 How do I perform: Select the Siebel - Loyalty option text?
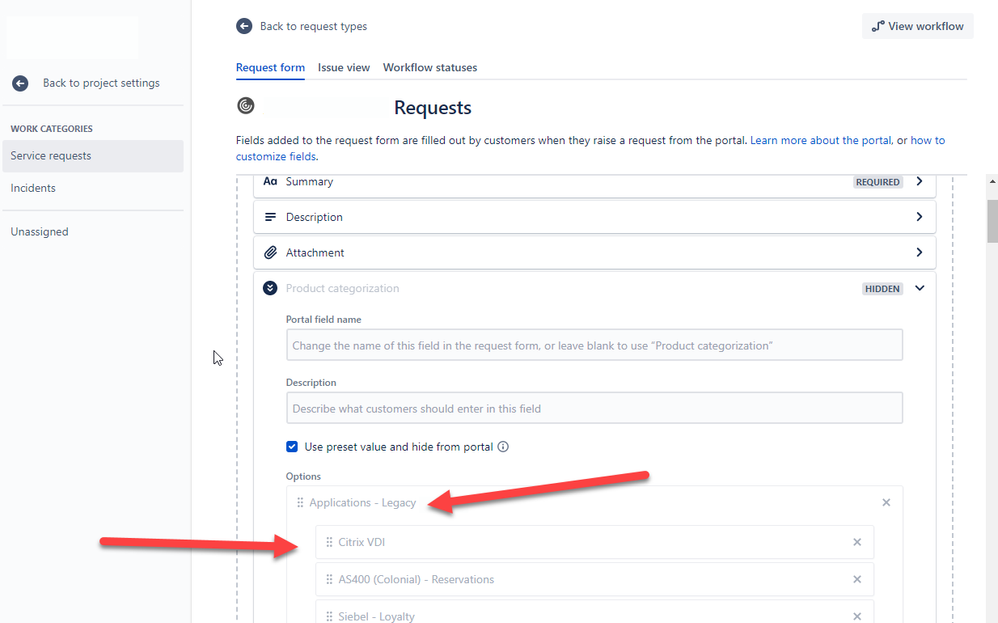click(x=376, y=616)
